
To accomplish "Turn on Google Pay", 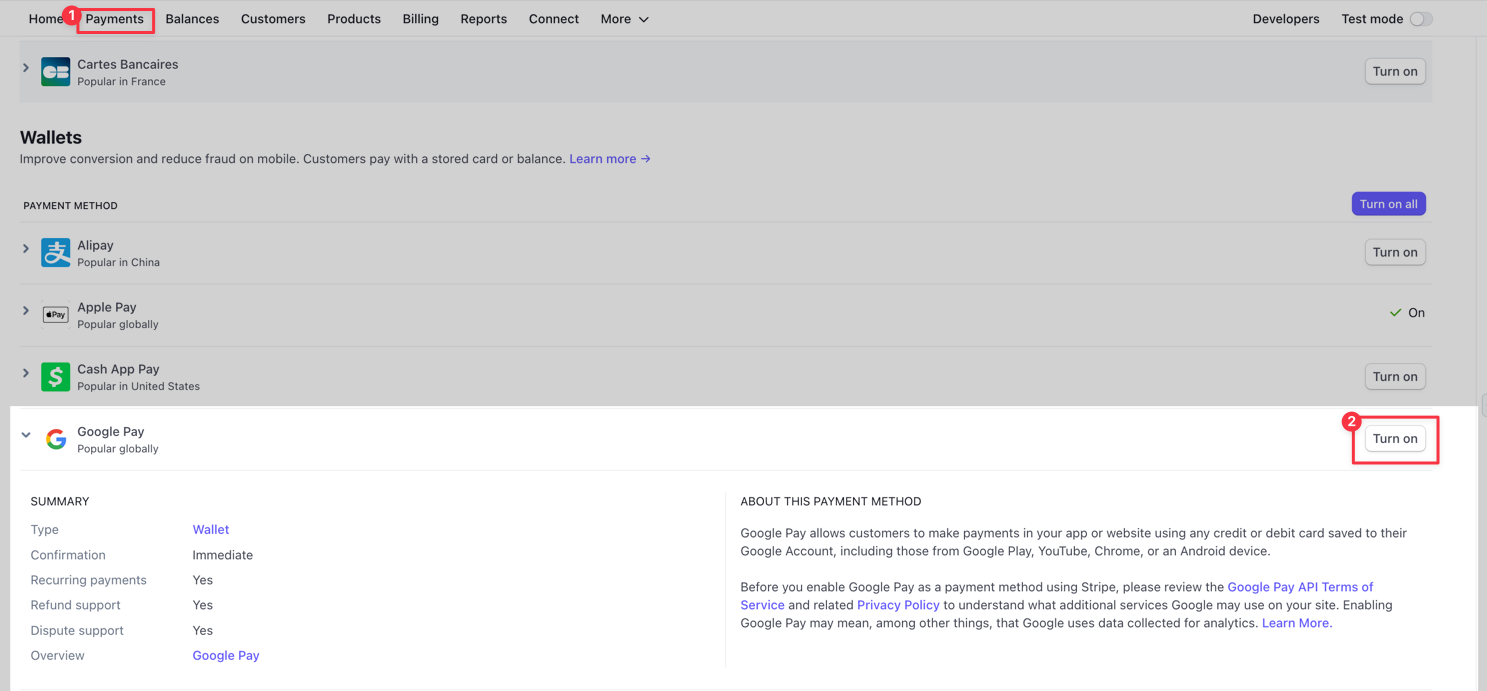I will click(x=1394, y=439).
